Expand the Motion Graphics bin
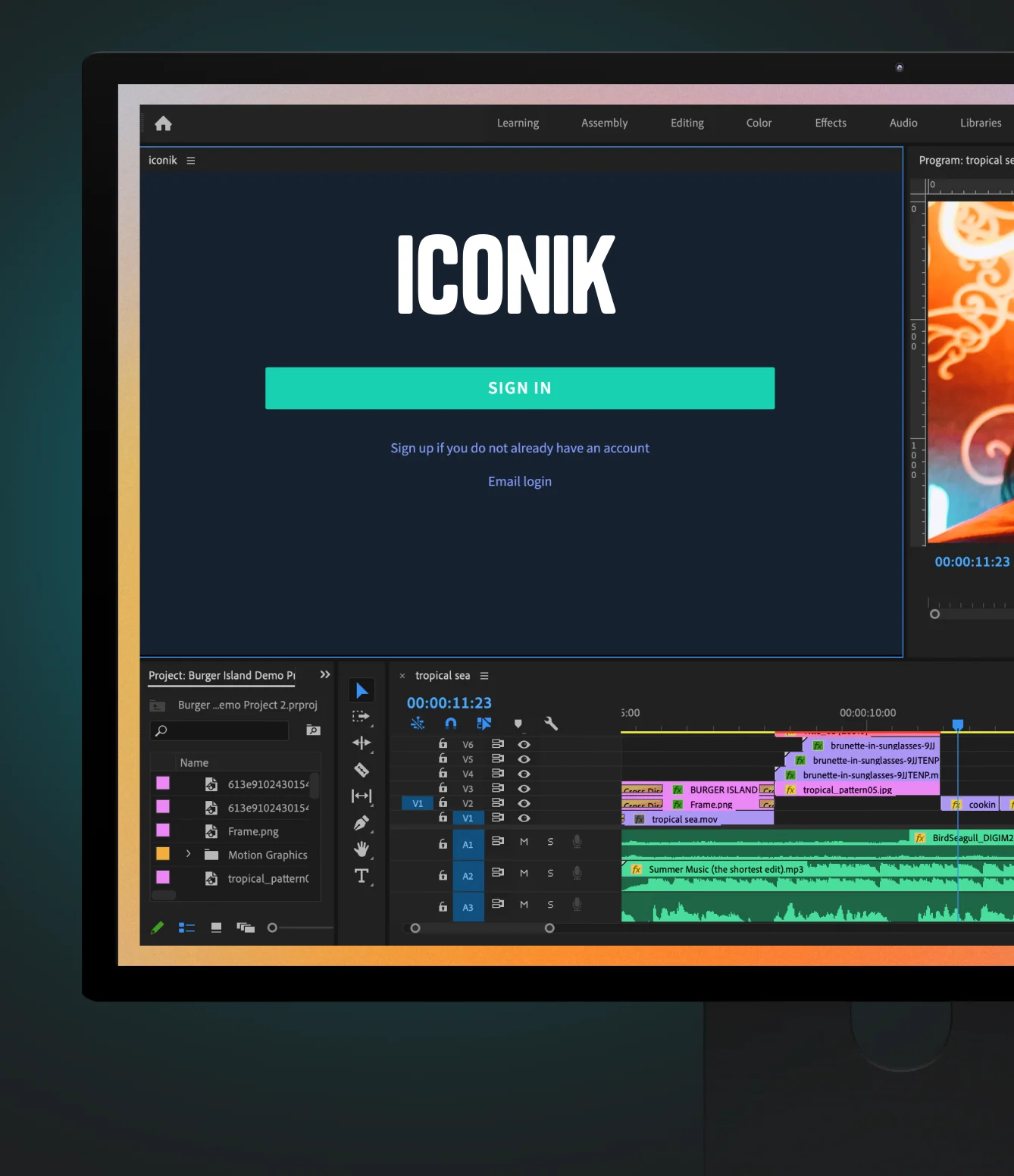 (x=188, y=854)
